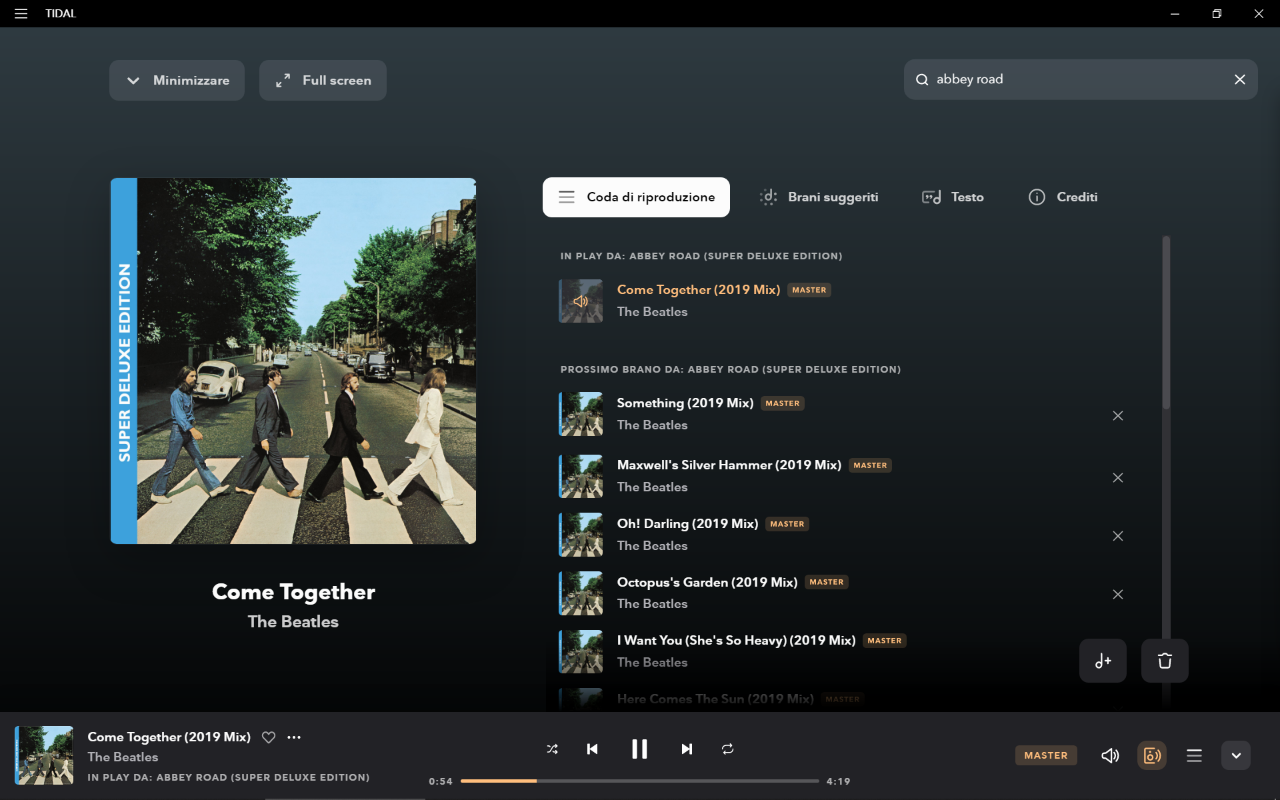Click Come Together (2019 Mix) in player bar

click(x=169, y=737)
